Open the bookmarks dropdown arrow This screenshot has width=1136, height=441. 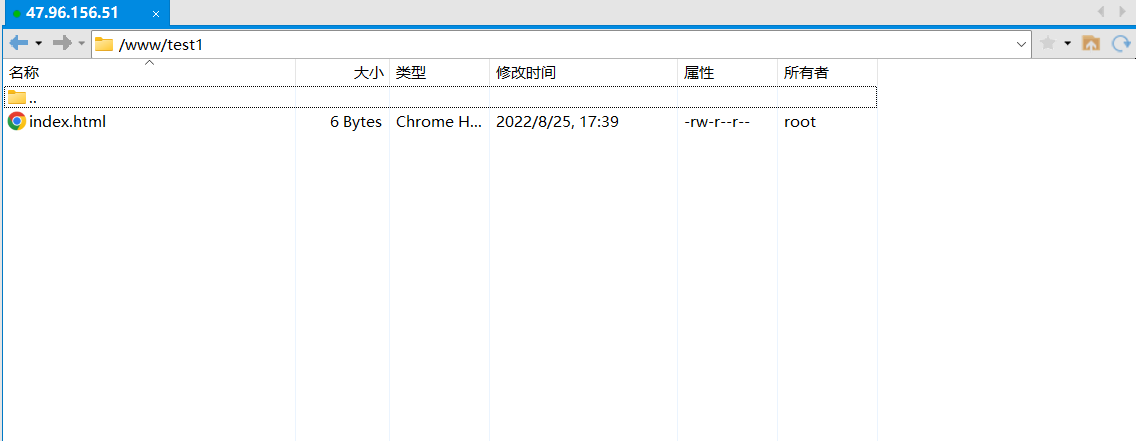tap(1067, 44)
